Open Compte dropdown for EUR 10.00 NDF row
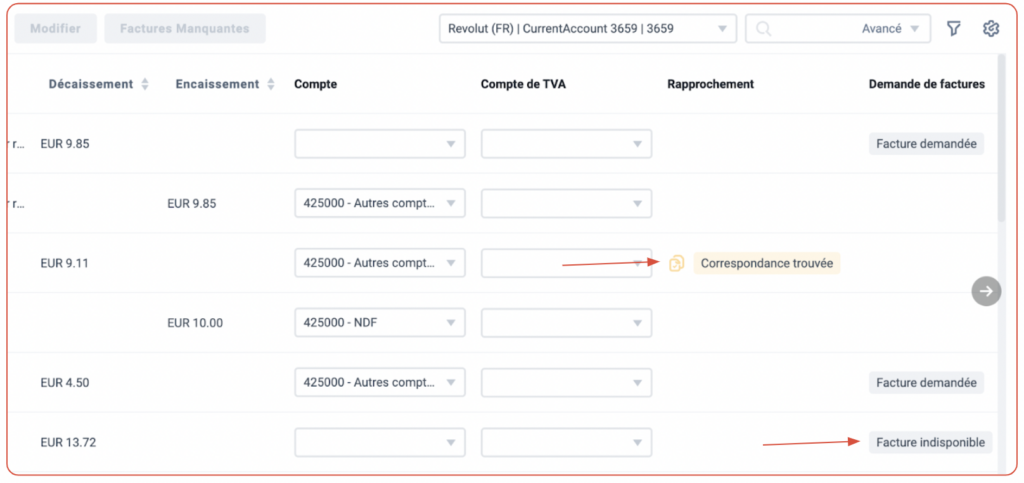Screen dimensions: 1024x483 [380, 322]
